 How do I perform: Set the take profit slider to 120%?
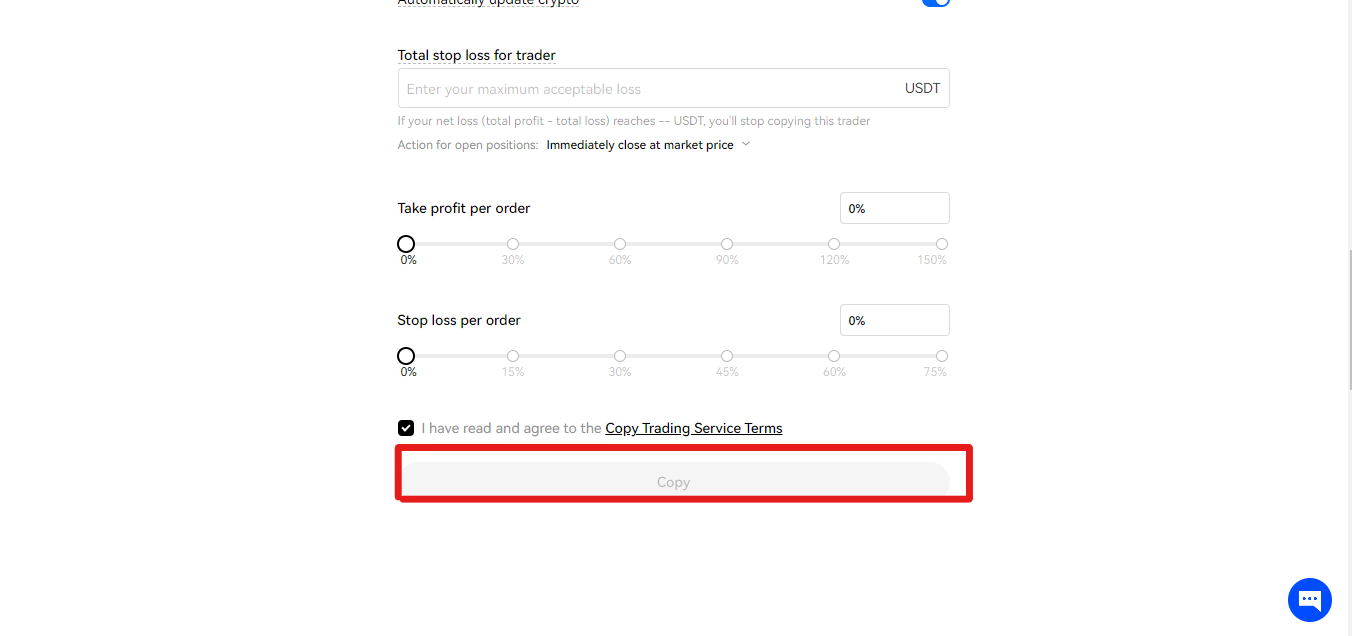tap(834, 244)
